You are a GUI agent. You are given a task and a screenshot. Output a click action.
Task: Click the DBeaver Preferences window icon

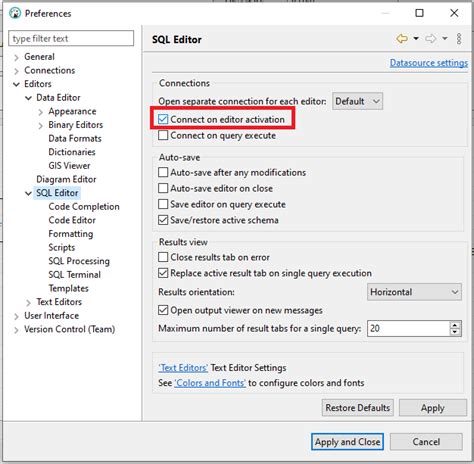tap(15, 13)
